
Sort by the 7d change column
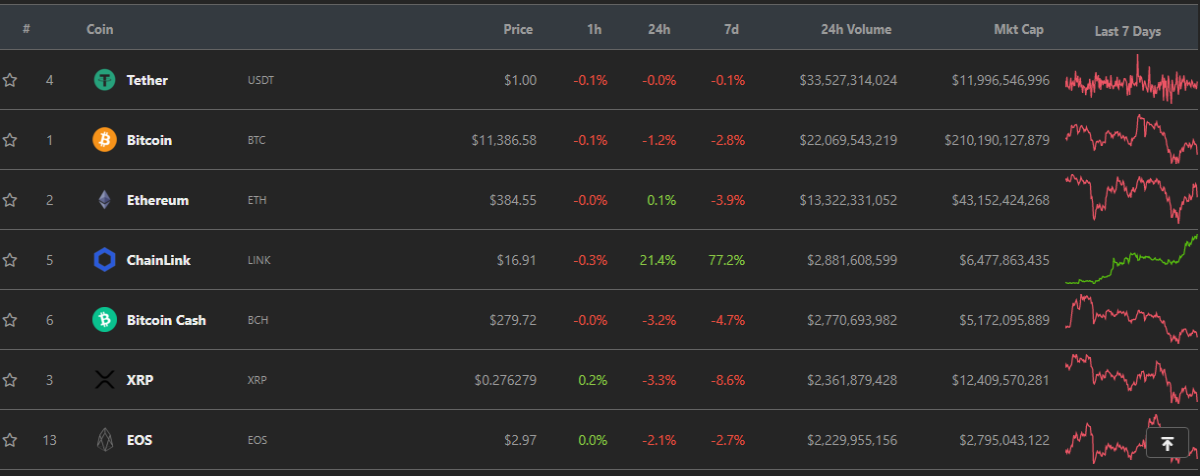point(731,30)
